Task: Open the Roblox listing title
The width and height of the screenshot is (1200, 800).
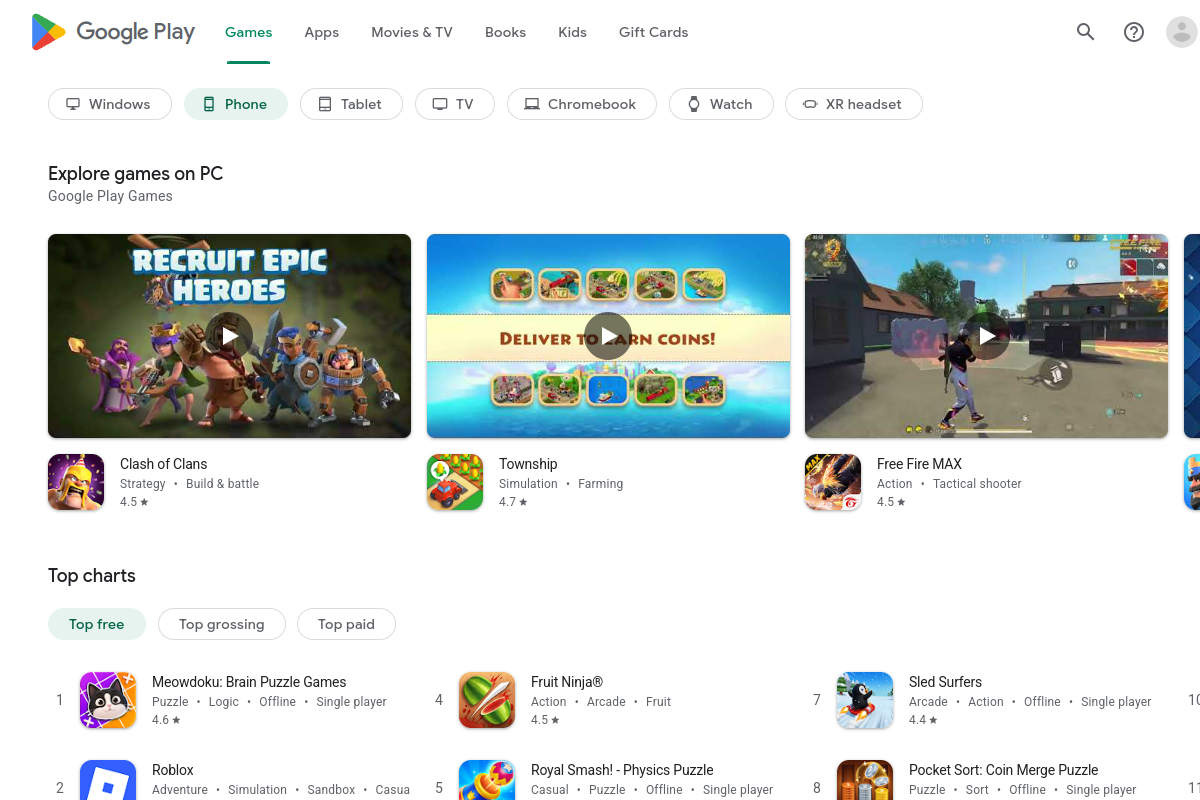Action: (x=173, y=770)
